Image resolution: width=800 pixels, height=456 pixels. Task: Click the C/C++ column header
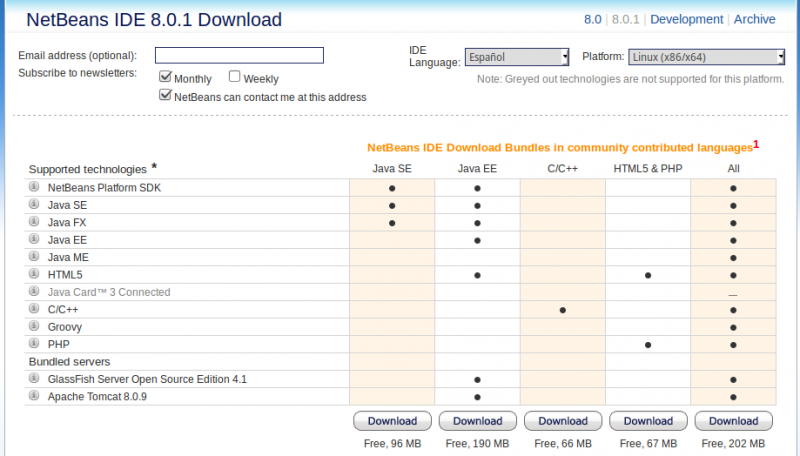click(562, 169)
